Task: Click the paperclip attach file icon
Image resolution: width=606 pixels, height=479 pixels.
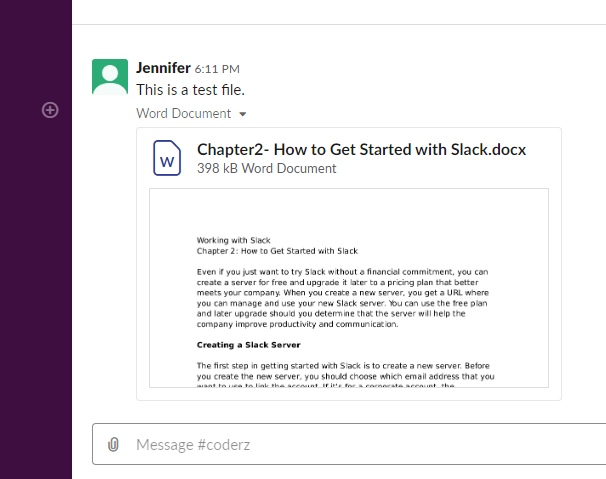Action: (113, 444)
